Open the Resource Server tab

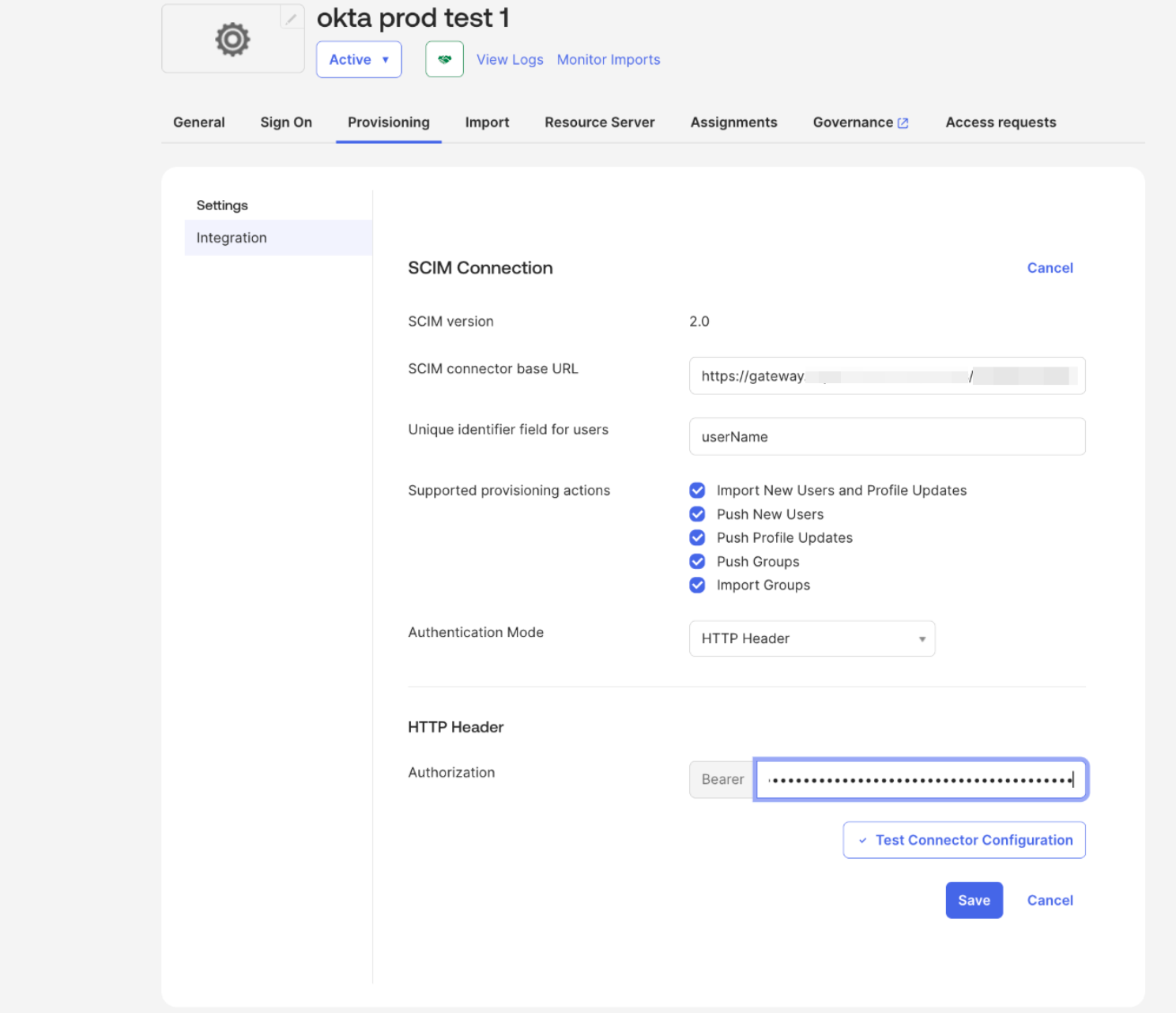click(600, 122)
